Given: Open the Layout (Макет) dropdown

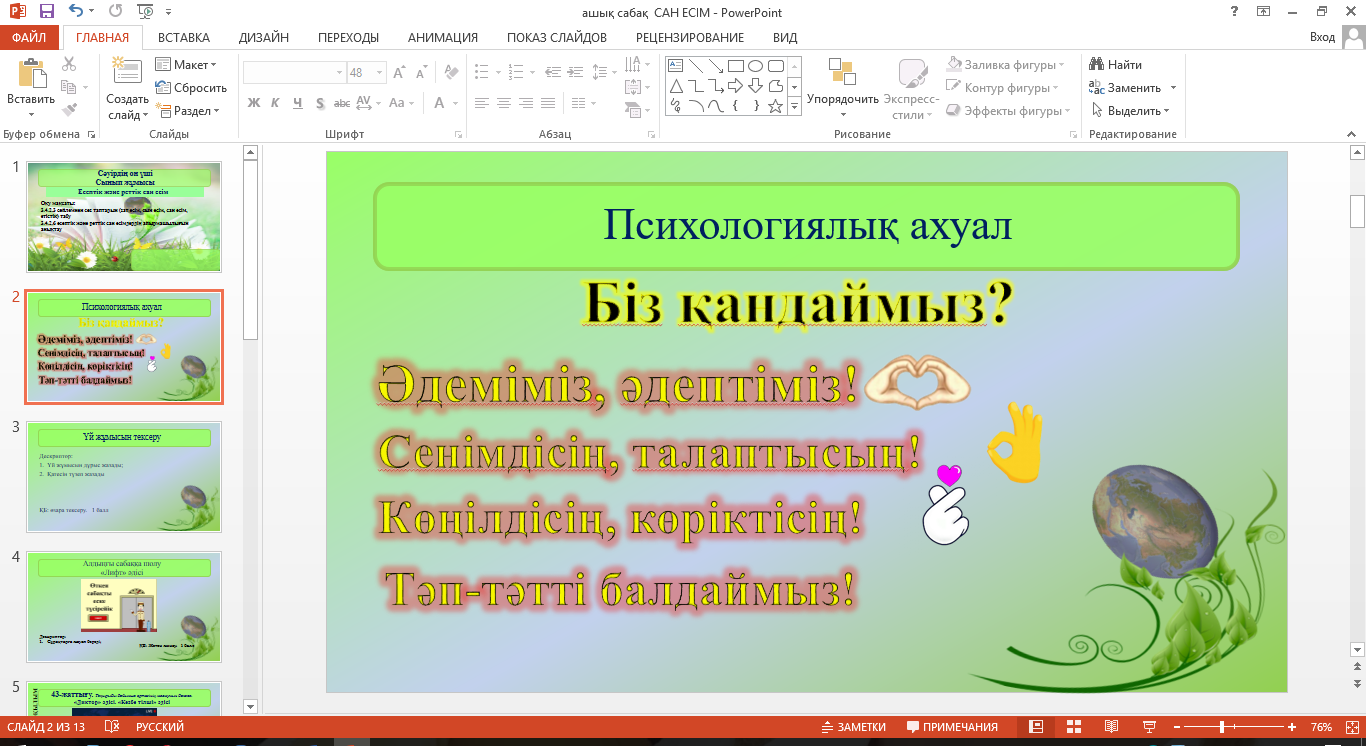Looking at the screenshot, I should coord(187,64).
